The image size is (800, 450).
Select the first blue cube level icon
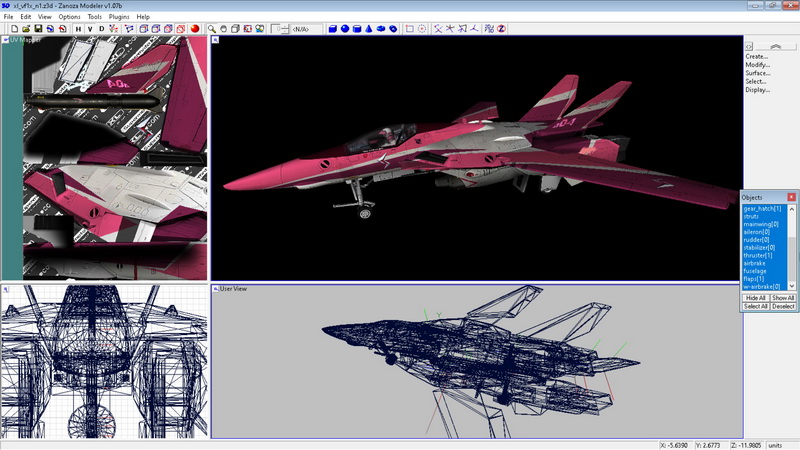tap(144, 29)
